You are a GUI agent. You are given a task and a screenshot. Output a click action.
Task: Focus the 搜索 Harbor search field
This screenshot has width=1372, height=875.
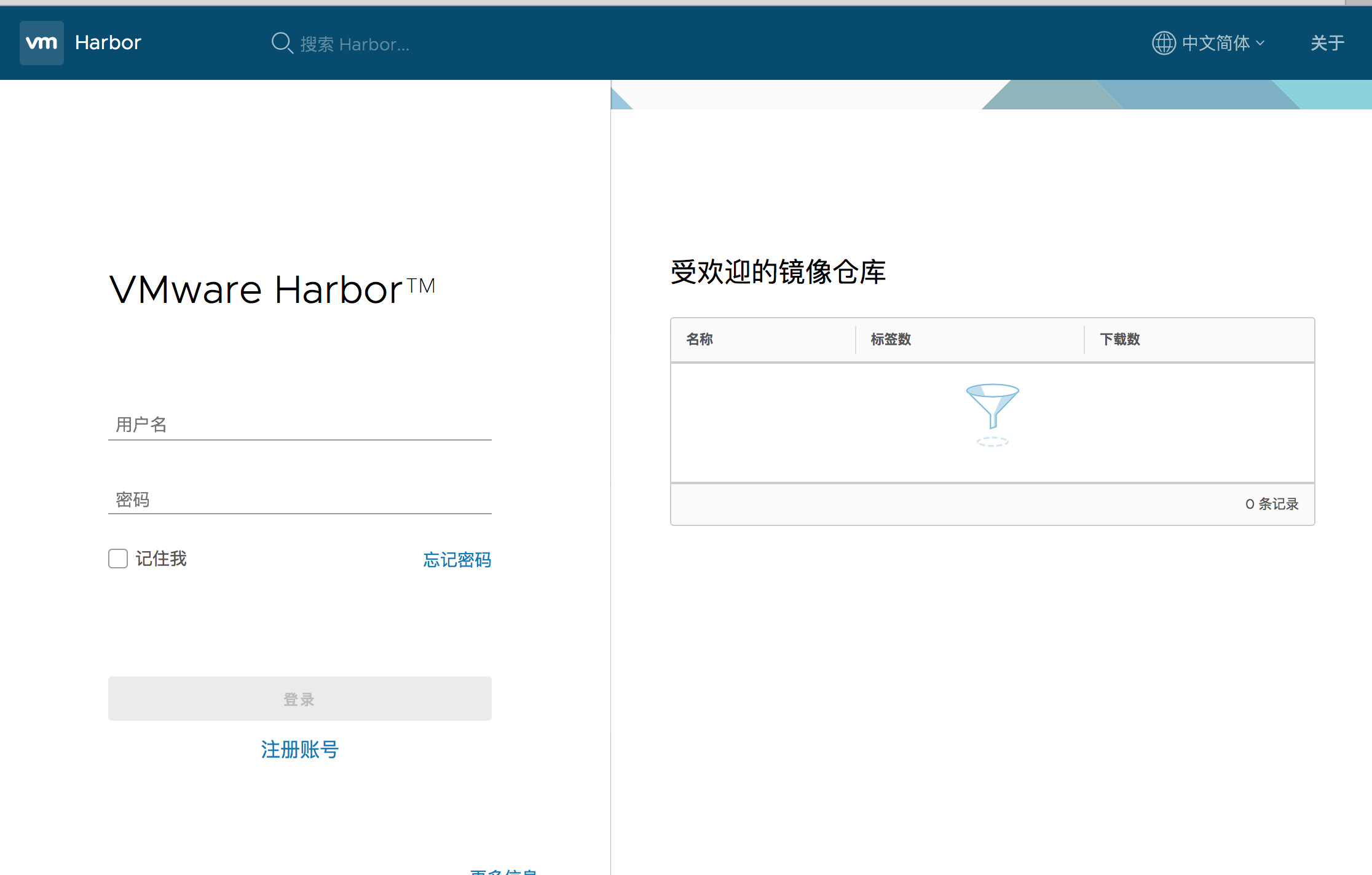(x=355, y=44)
